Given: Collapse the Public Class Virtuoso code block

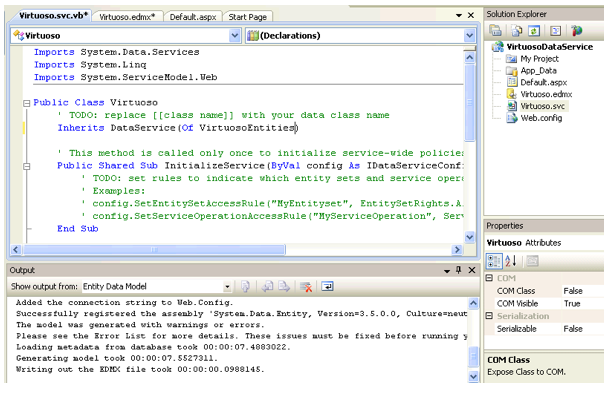Looking at the screenshot, I should 26,103.
